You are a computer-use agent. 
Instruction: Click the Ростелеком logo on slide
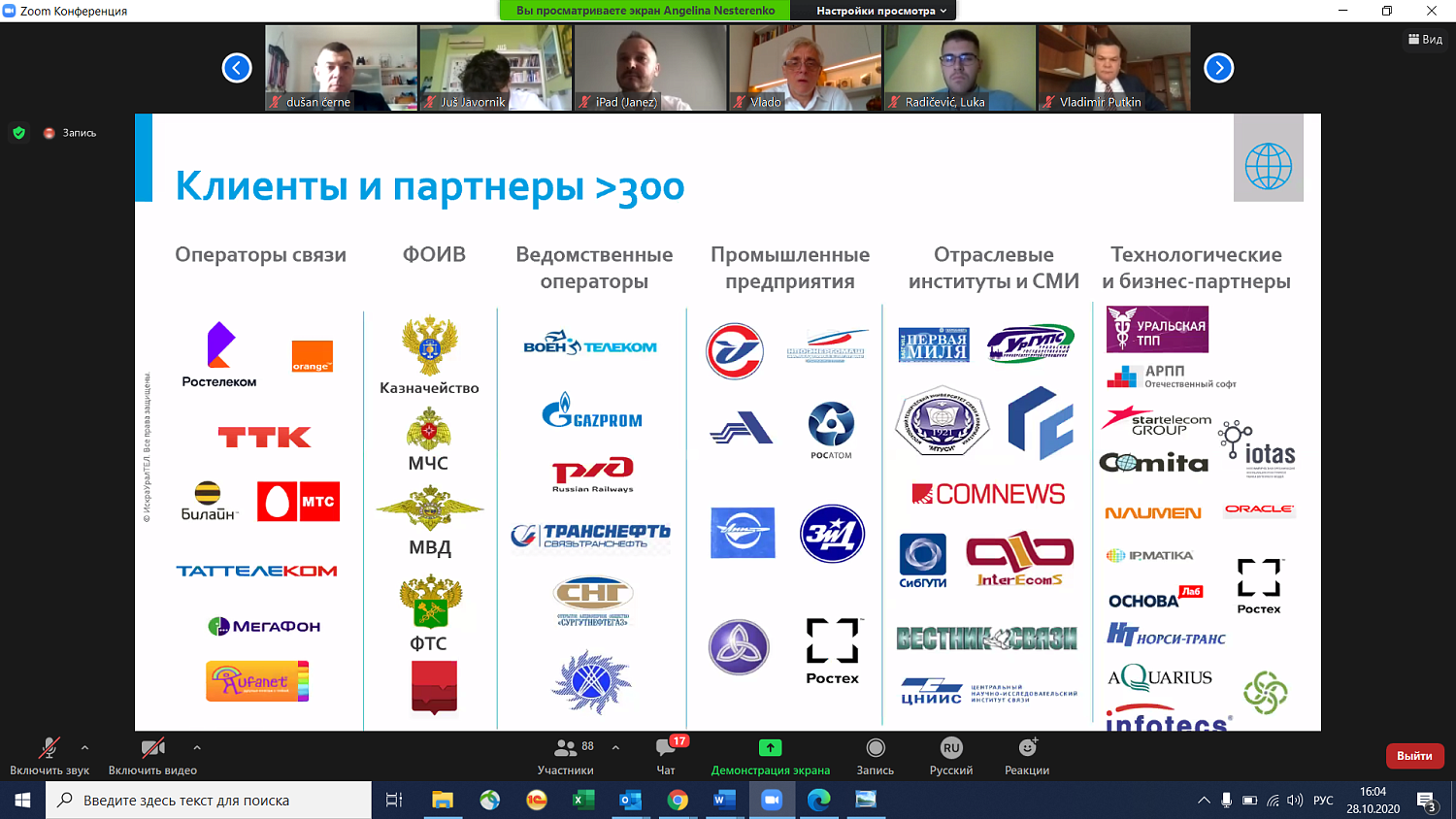pos(219,355)
